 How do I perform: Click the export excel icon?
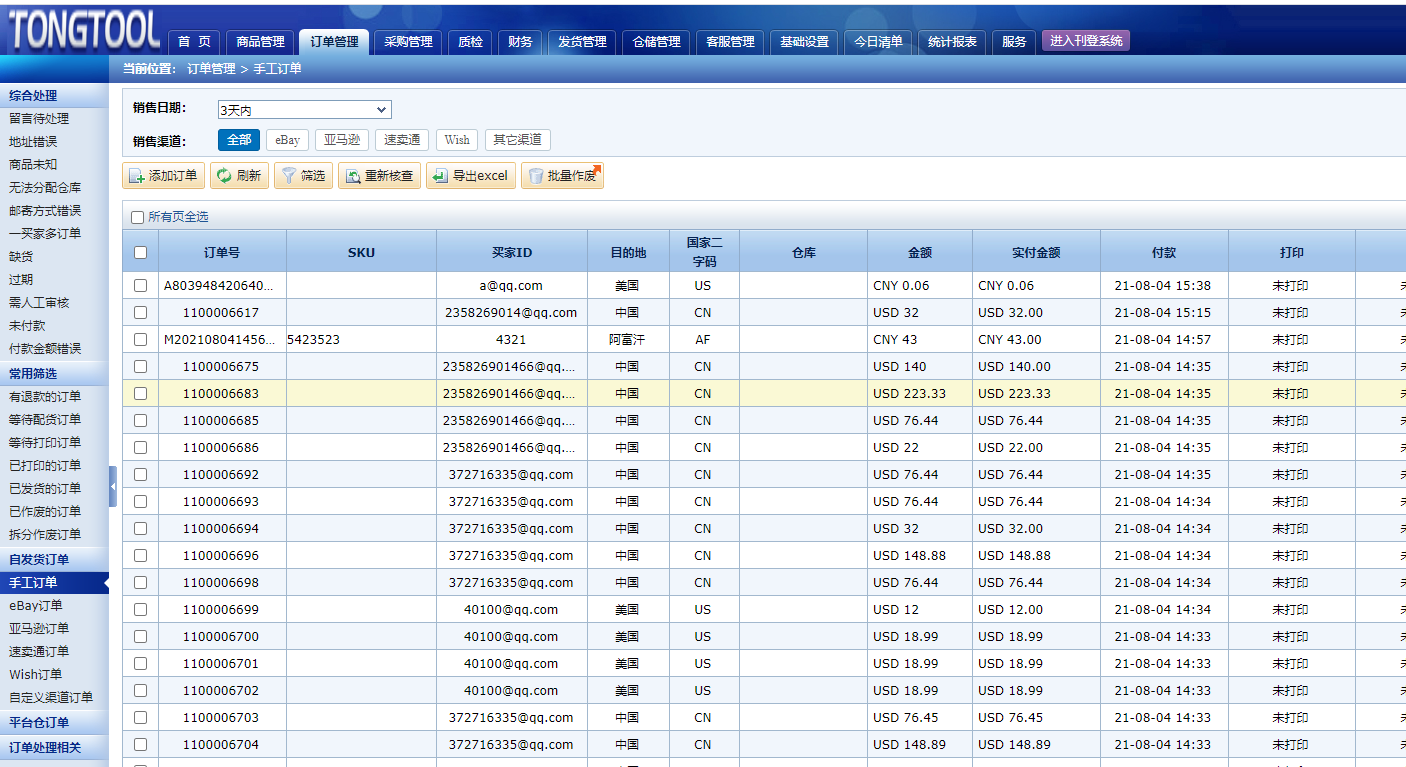click(x=440, y=176)
